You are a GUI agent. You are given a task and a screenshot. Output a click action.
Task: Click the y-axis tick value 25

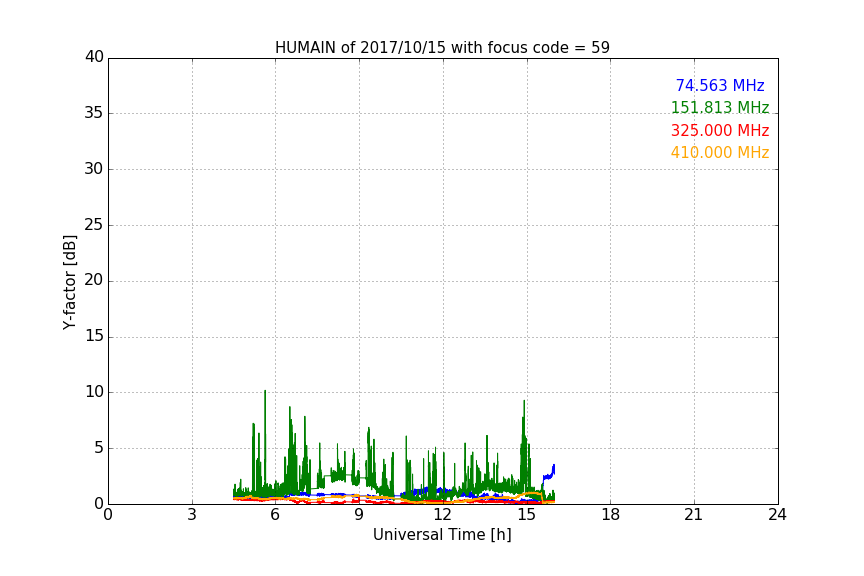[94, 224]
